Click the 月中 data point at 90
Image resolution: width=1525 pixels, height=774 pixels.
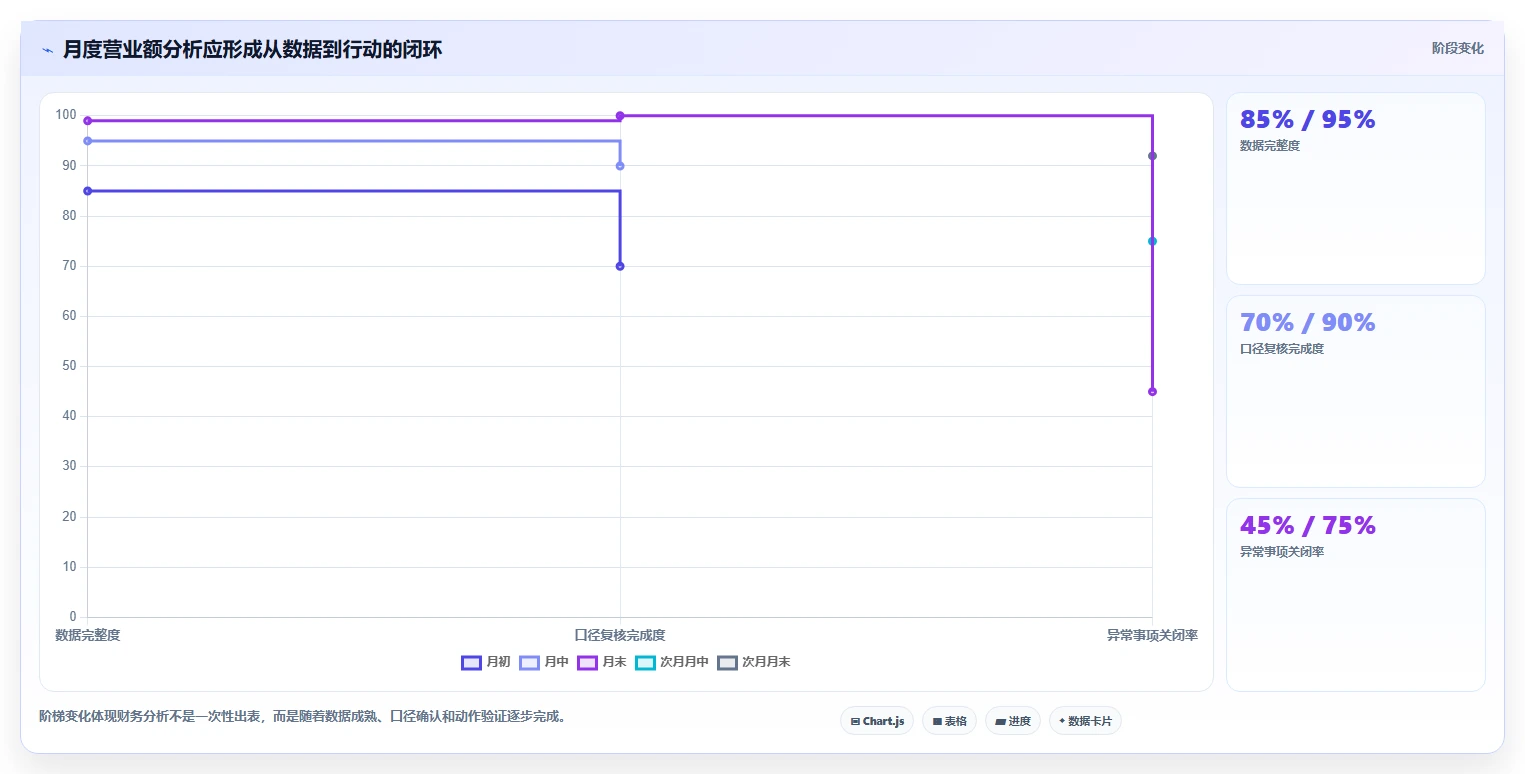pos(620,166)
